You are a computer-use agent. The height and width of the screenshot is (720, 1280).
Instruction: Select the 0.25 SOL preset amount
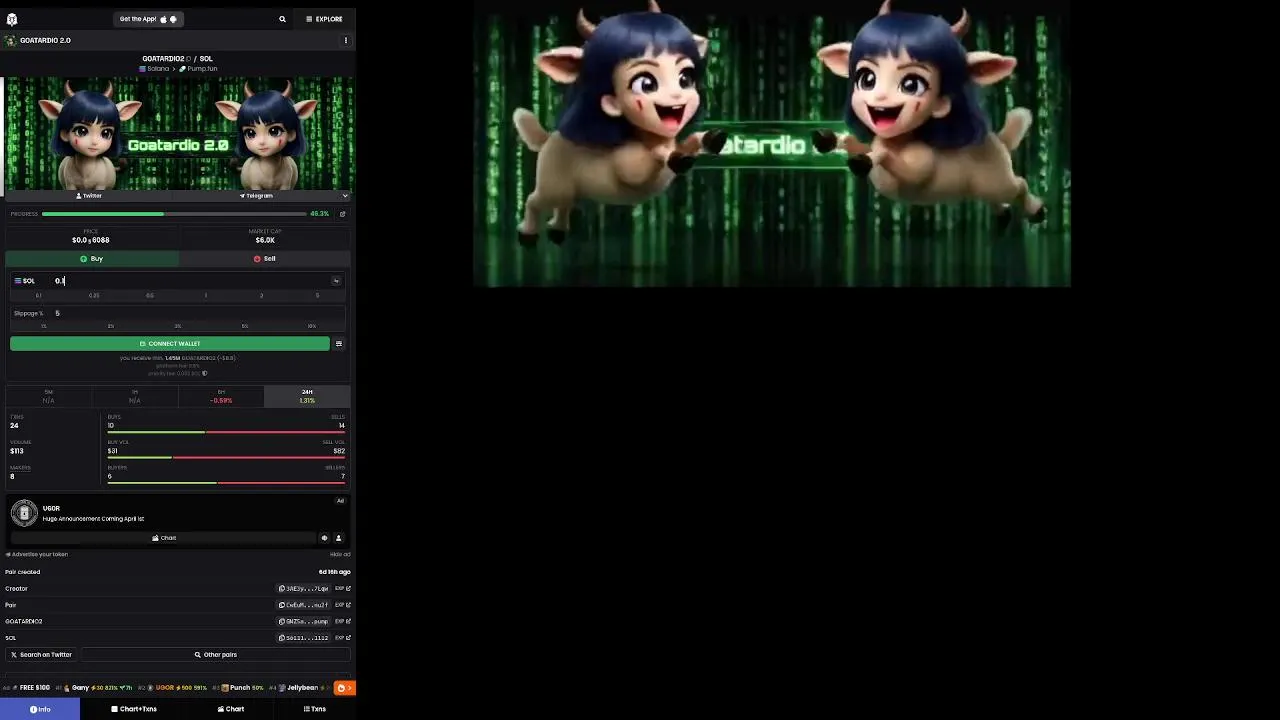click(x=94, y=296)
